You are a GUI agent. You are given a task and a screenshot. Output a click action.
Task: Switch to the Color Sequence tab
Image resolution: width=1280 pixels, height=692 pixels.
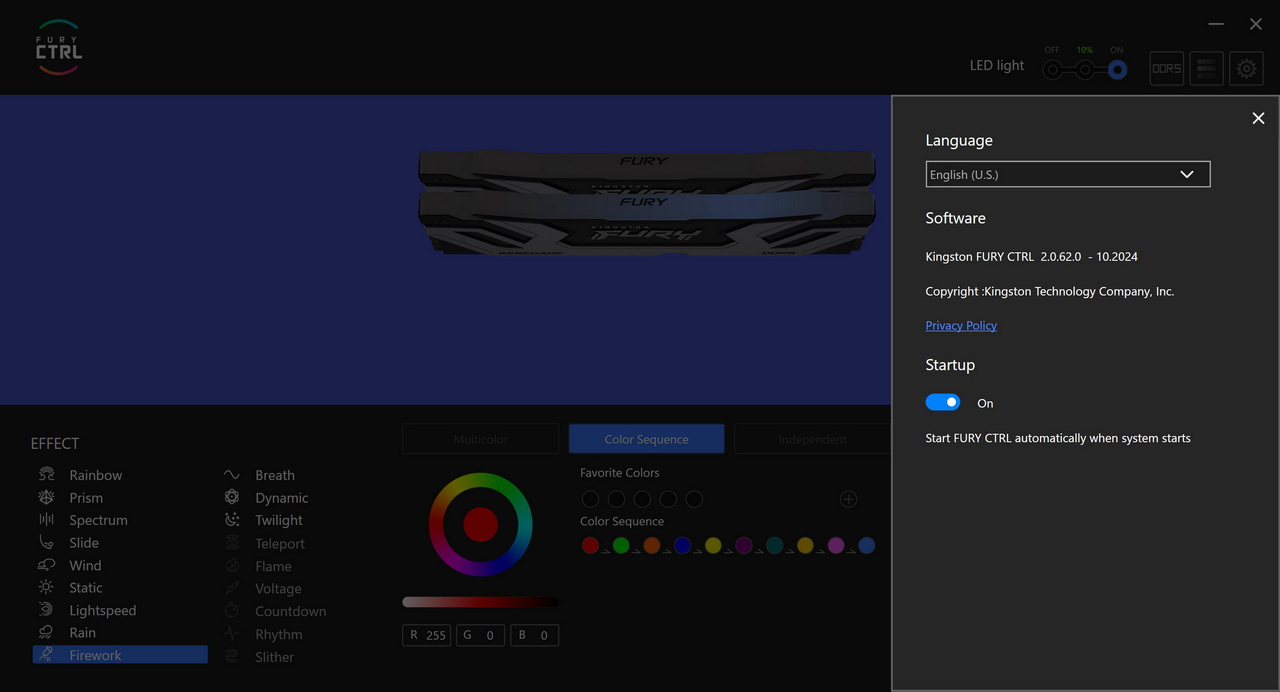click(x=647, y=439)
